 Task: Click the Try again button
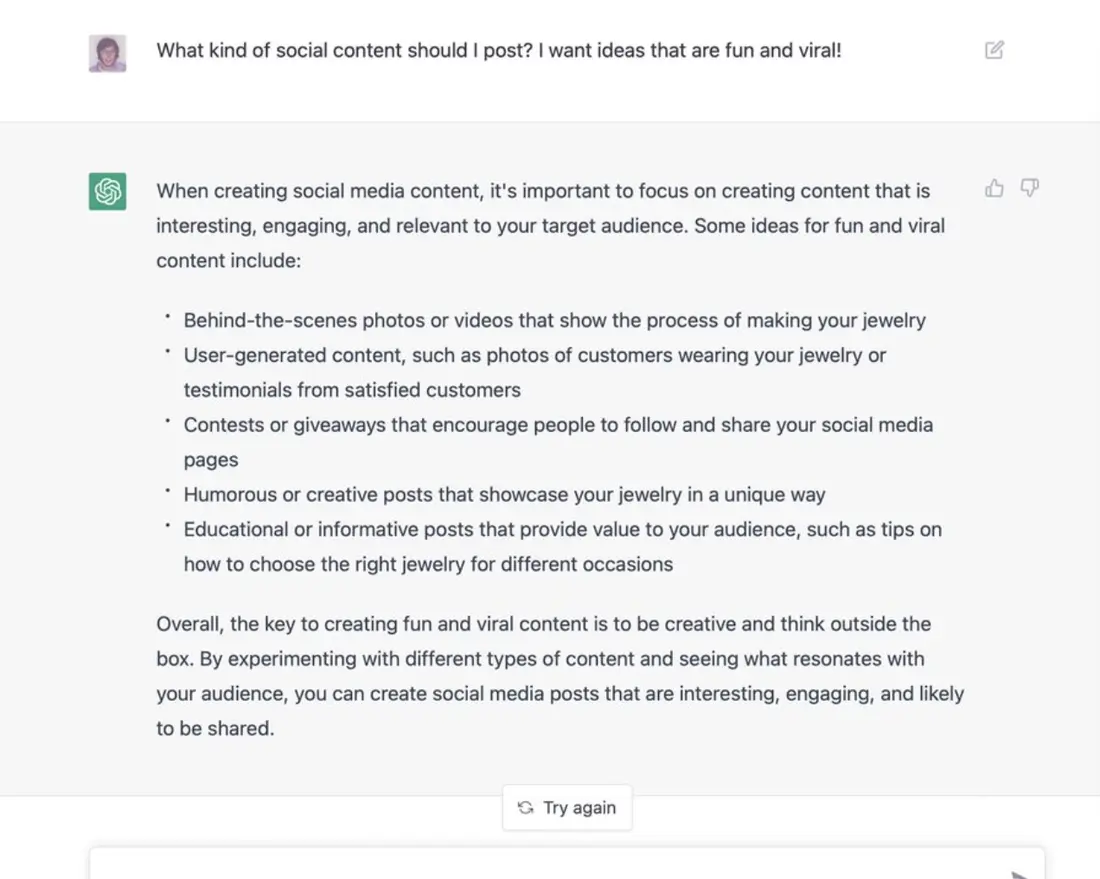[567, 807]
